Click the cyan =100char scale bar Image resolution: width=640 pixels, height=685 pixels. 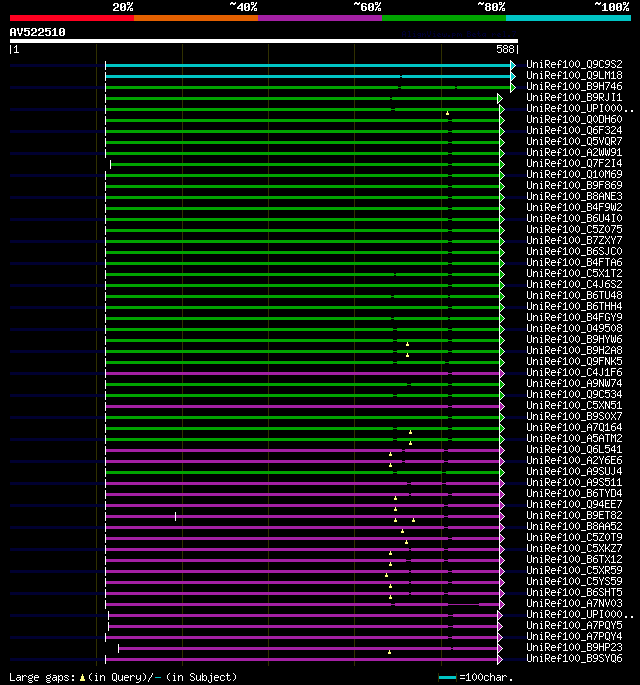point(447,678)
